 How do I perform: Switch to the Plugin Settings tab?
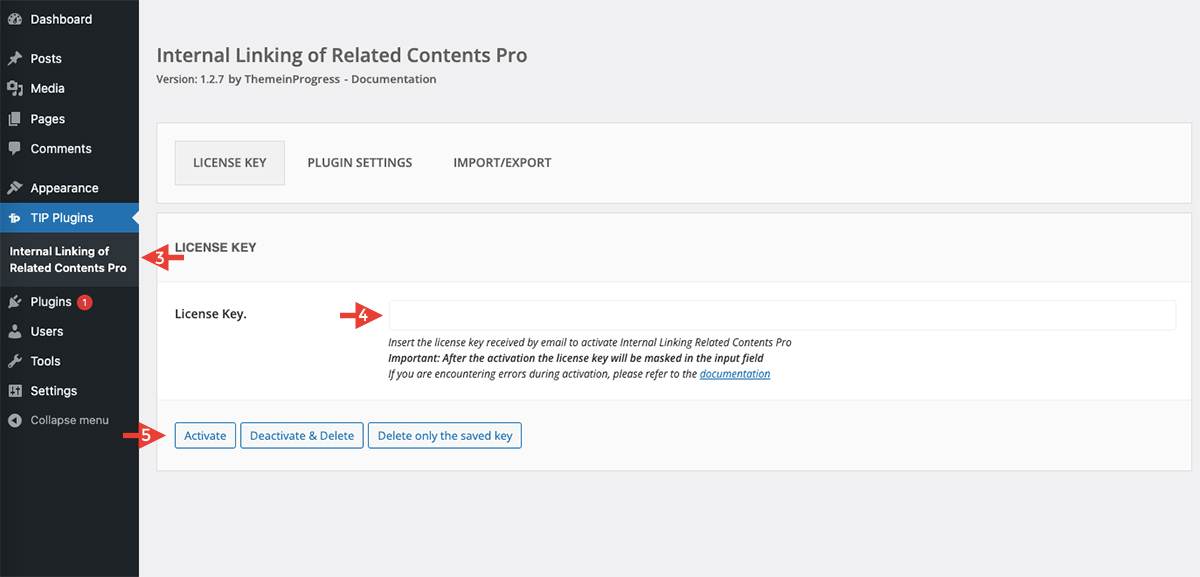[x=360, y=163]
